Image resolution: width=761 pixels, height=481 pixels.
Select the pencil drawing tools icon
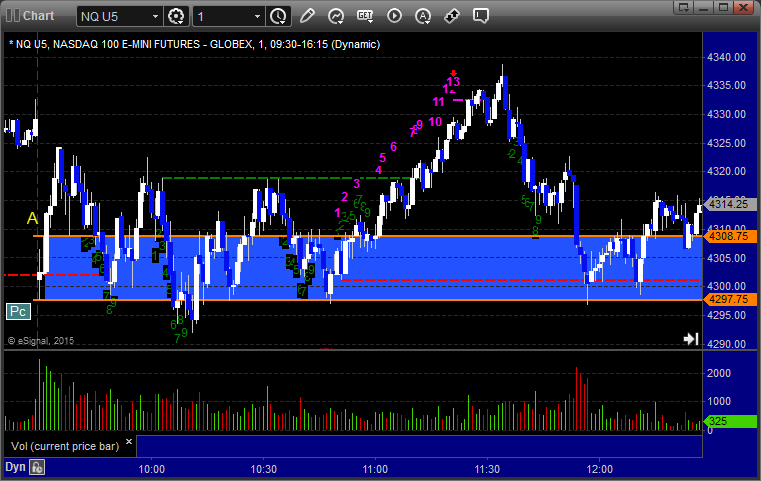pyautogui.click(x=307, y=16)
